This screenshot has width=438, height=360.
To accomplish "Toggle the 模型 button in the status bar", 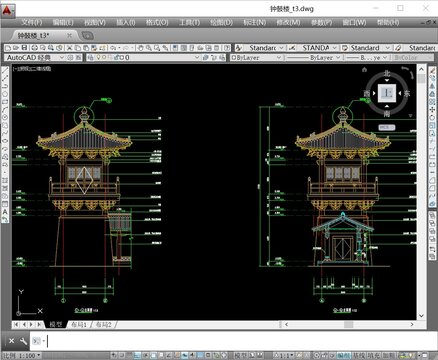I will (x=240, y=356).
